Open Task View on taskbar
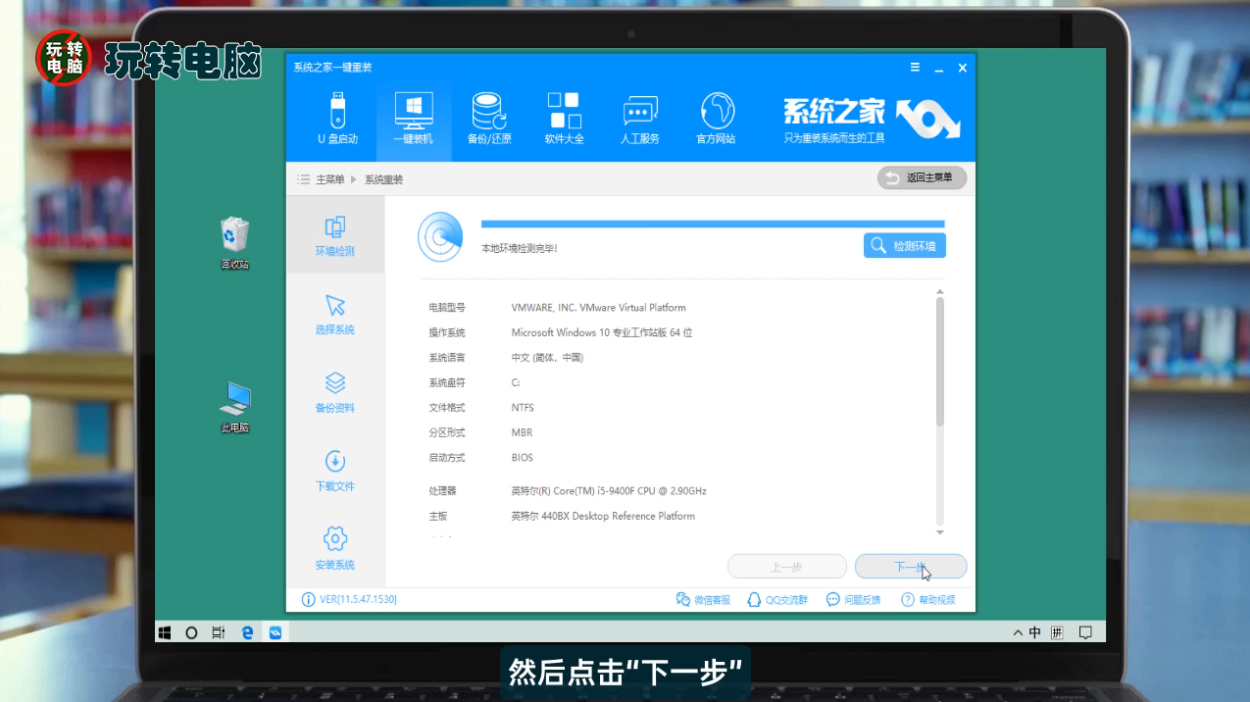Viewport: 1250px width, 702px height. (219, 633)
